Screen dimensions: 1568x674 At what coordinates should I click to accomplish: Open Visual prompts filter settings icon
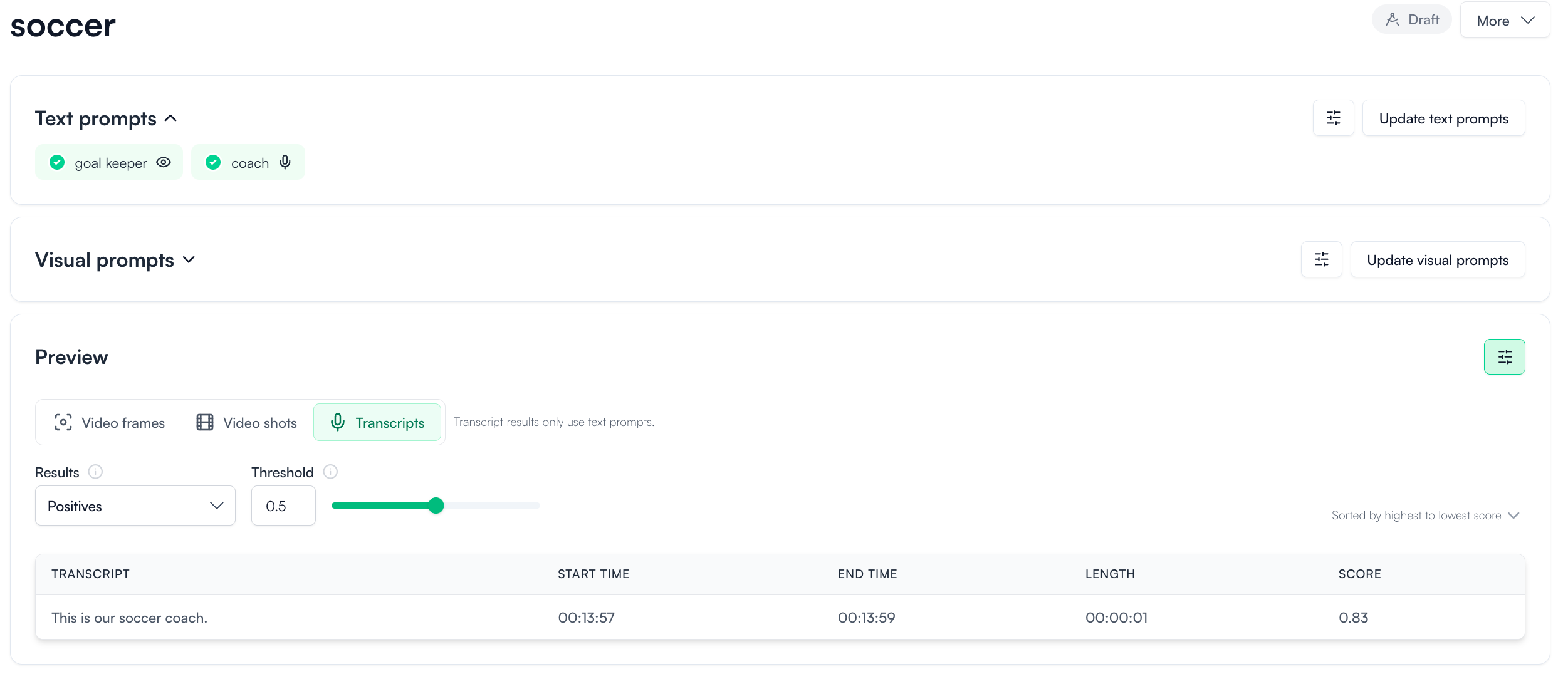coord(1321,260)
